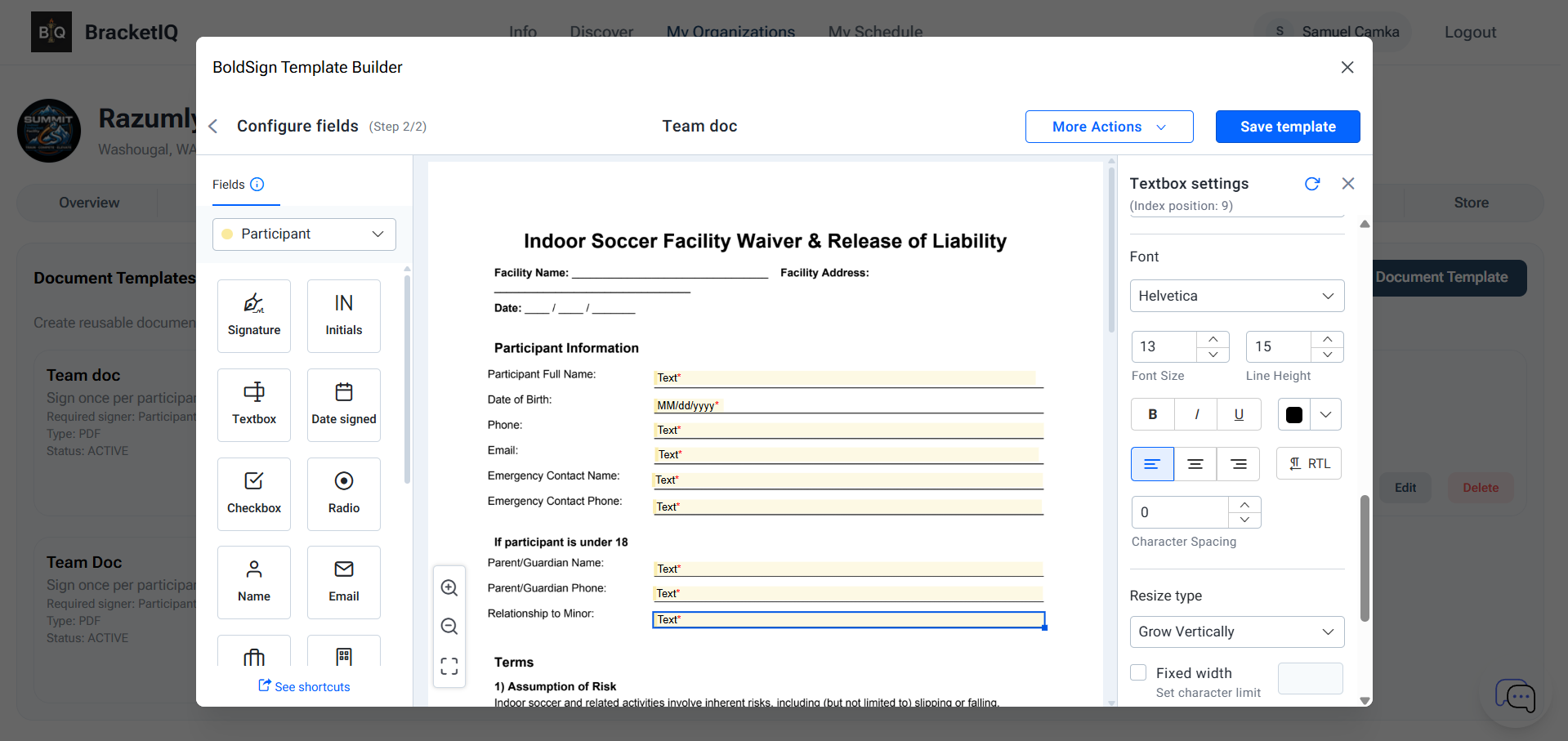This screenshot has height=741, width=1568.
Task: Open the Info nav item
Action: pyautogui.click(x=523, y=32)
